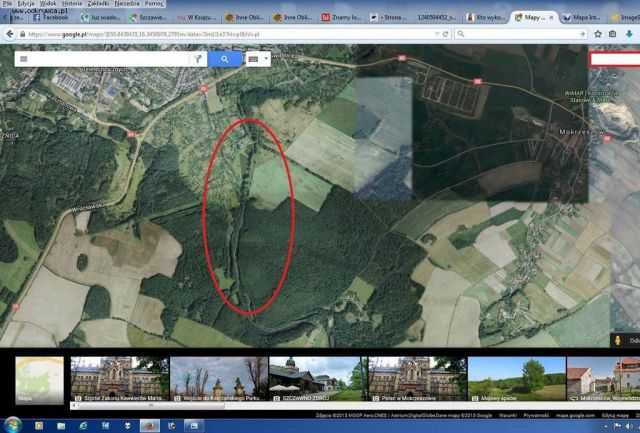
Task: Expand keyboard input tools dropdown arrow
Action: [x=266, y=59]
